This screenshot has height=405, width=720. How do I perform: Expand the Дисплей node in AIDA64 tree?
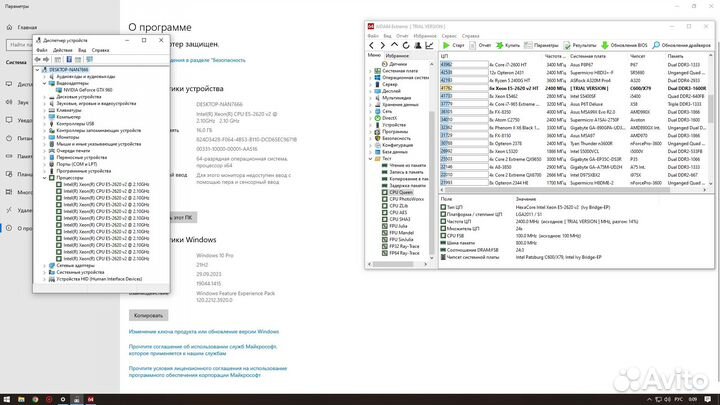[x=371, y=91]
